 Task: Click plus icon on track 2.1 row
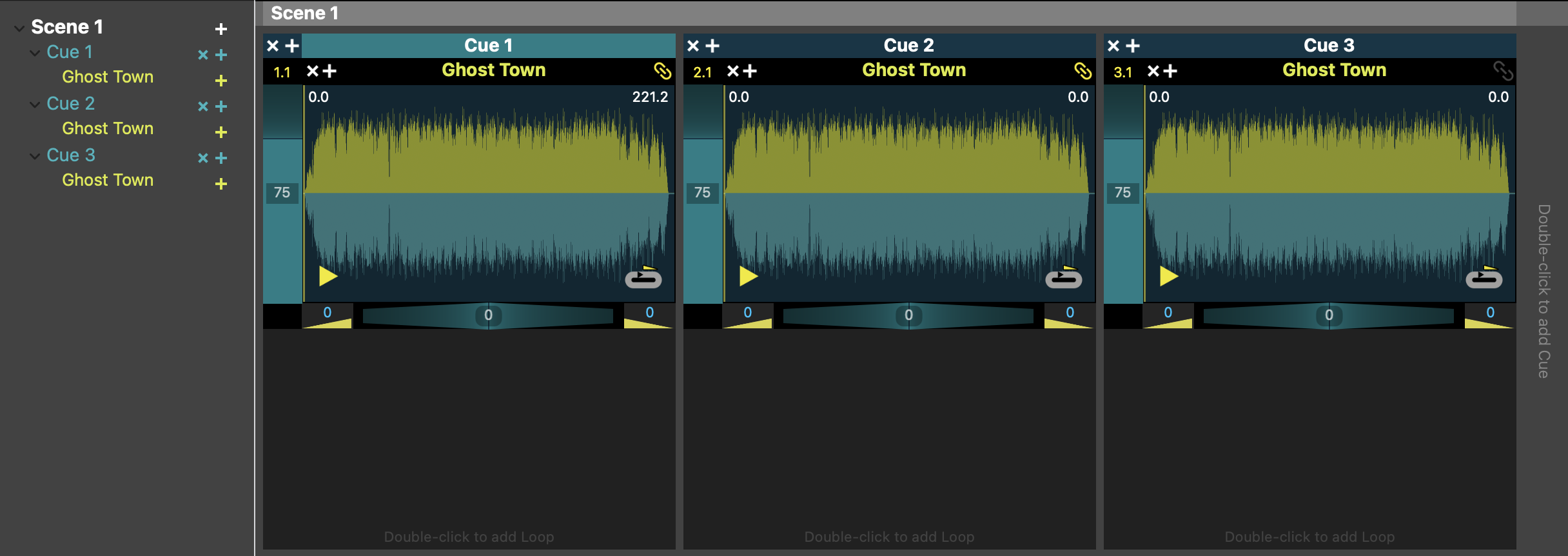750,71
